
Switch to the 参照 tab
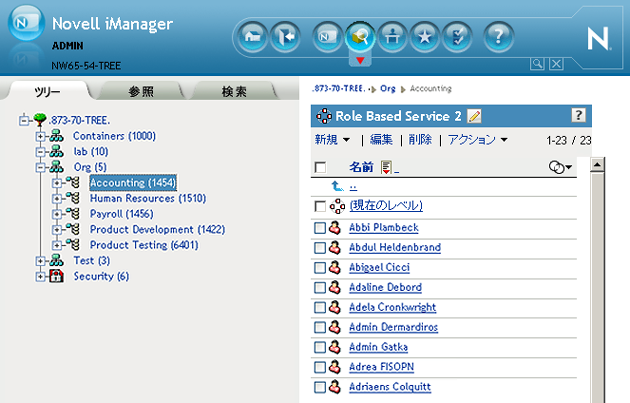141,92
